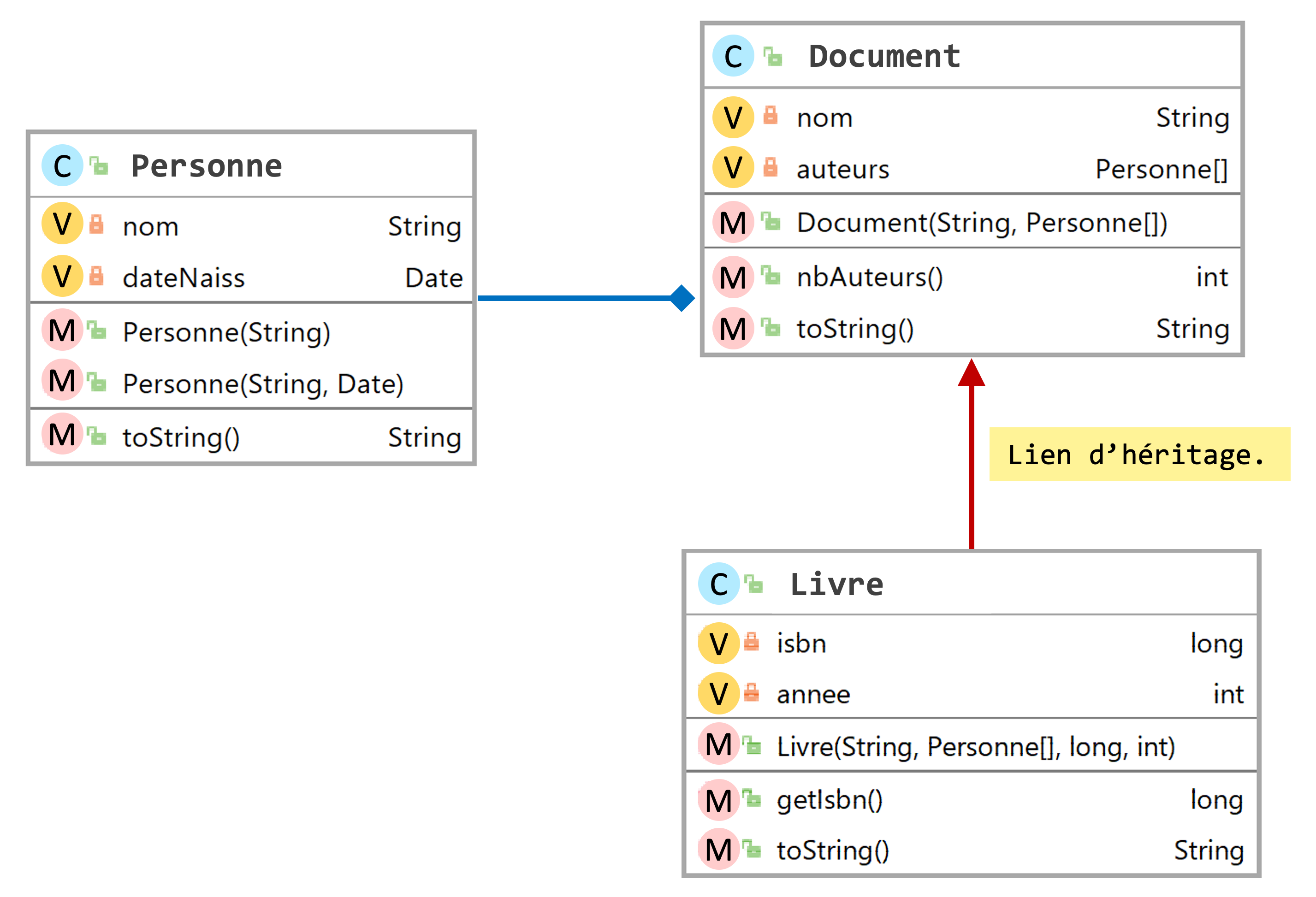Screen dimensions: 1316x897
Task: Click the nbAuteurs() method name
Action: [x=870, y=277]
